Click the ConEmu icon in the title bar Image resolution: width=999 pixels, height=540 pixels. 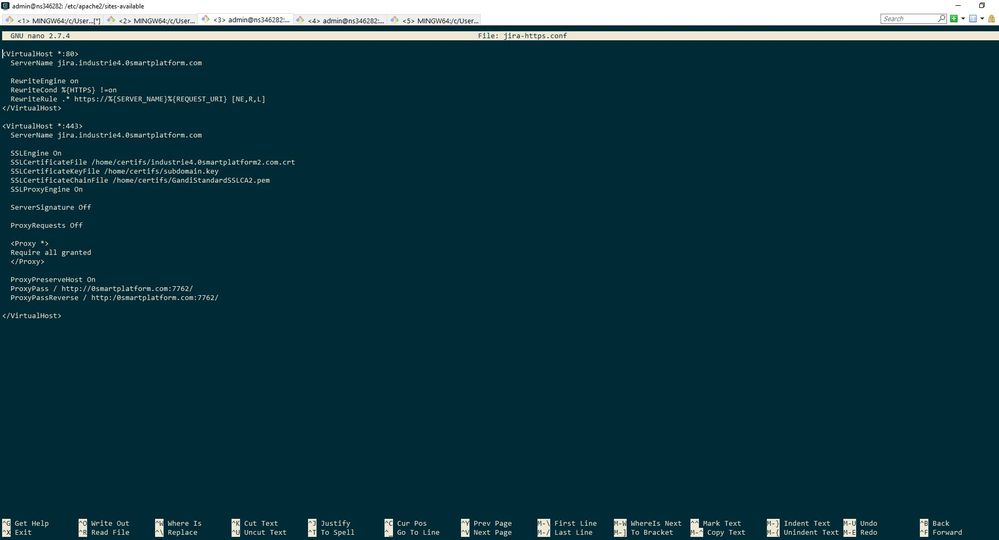point(5,6)
